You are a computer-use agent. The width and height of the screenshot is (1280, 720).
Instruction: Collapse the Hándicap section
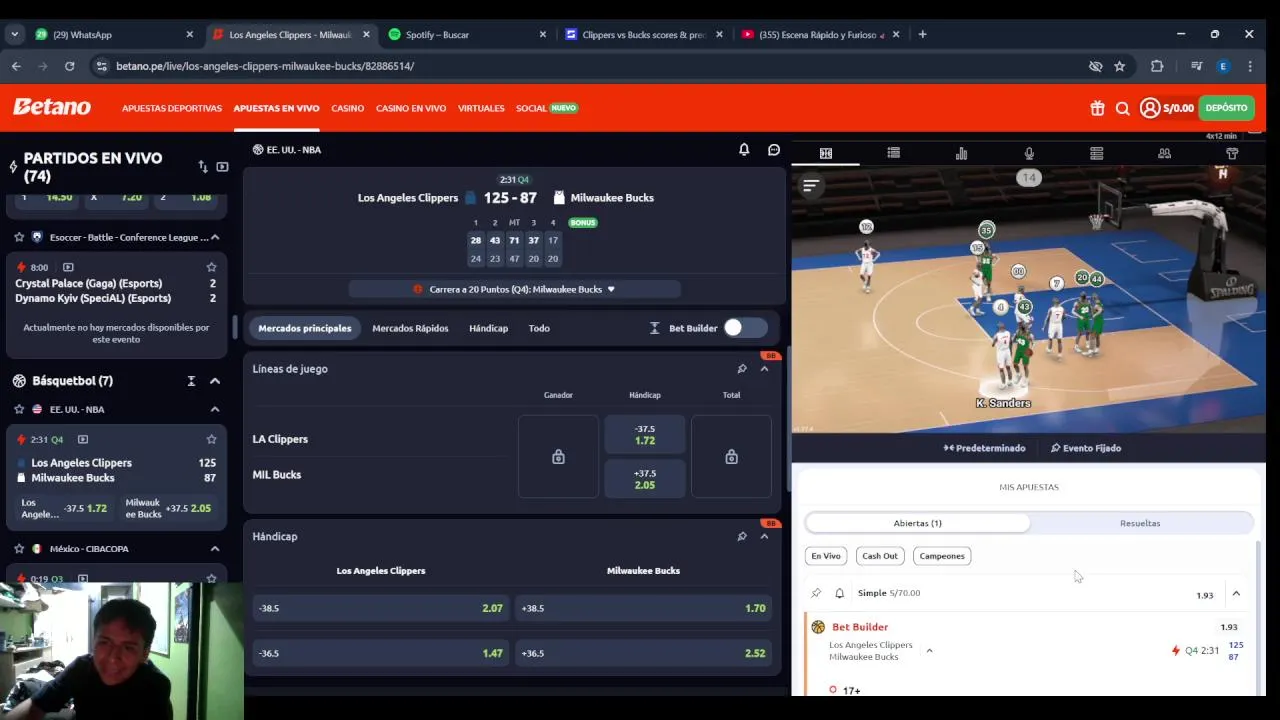[x=764, y=536]
